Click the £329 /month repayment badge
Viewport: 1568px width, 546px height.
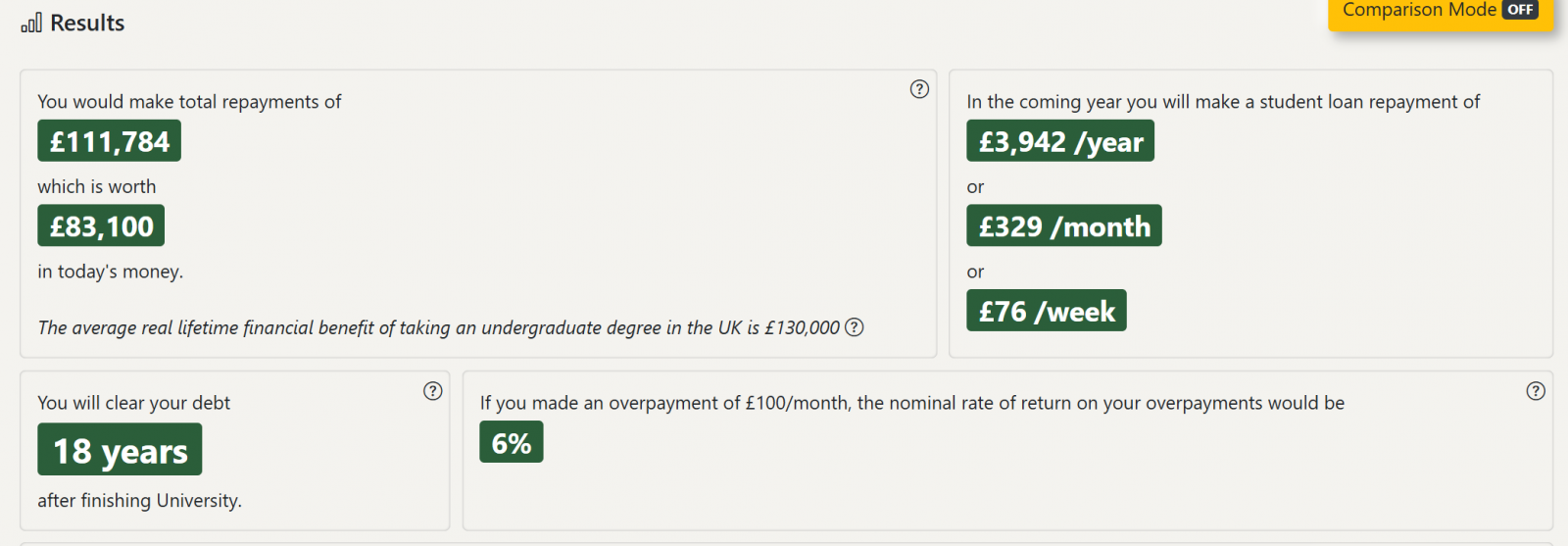(1064, 226)
